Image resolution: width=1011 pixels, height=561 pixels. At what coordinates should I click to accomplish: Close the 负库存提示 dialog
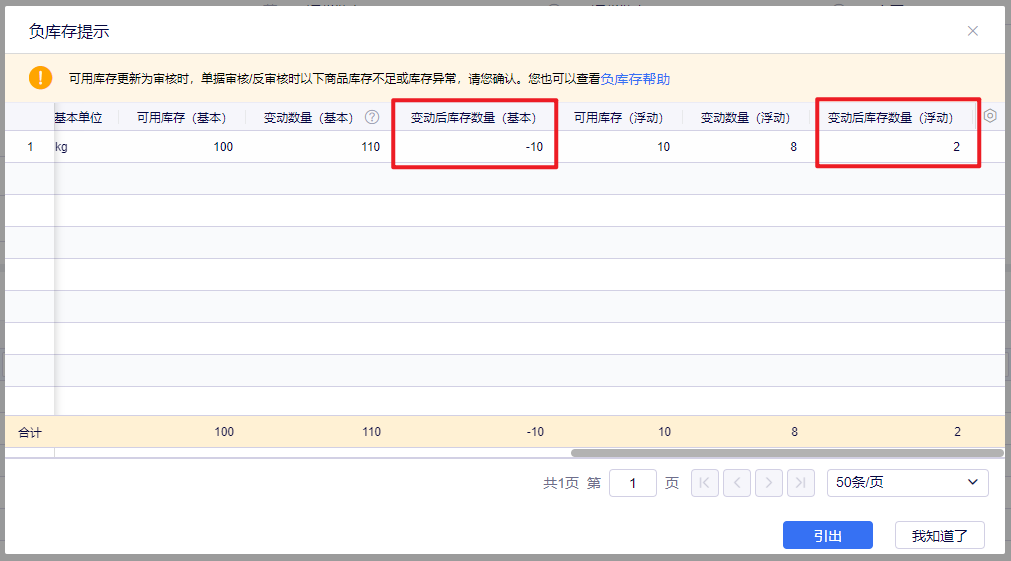click(972, 31)
